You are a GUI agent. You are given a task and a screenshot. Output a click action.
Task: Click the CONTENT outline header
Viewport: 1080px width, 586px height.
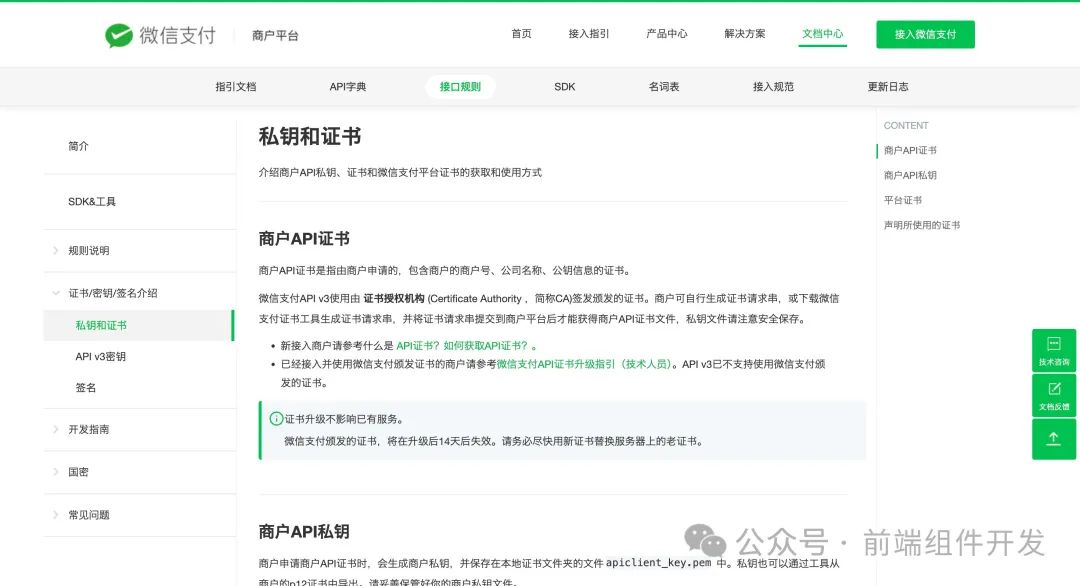pos(906,125)
